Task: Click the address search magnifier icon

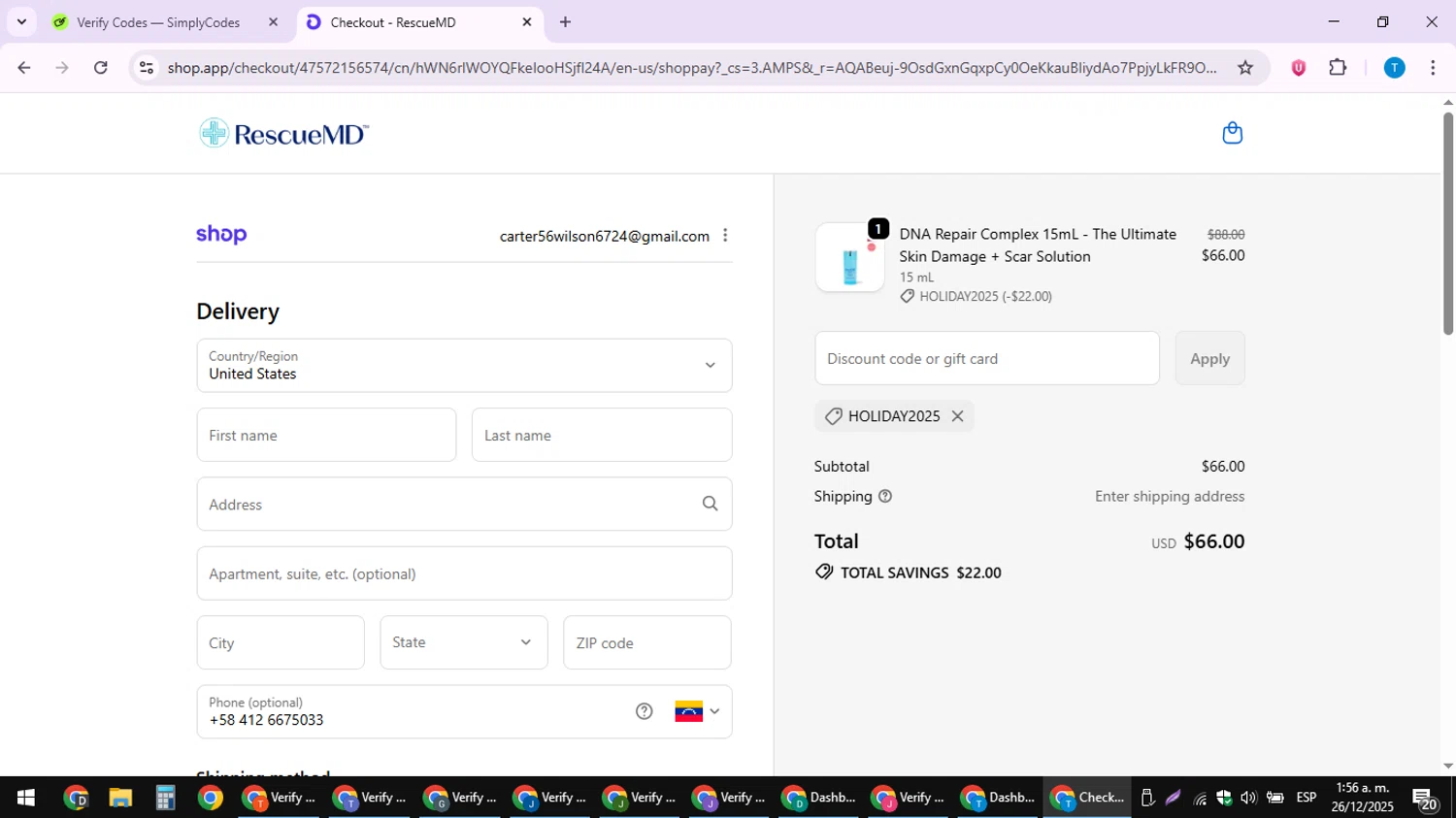Action: [711, 504]
